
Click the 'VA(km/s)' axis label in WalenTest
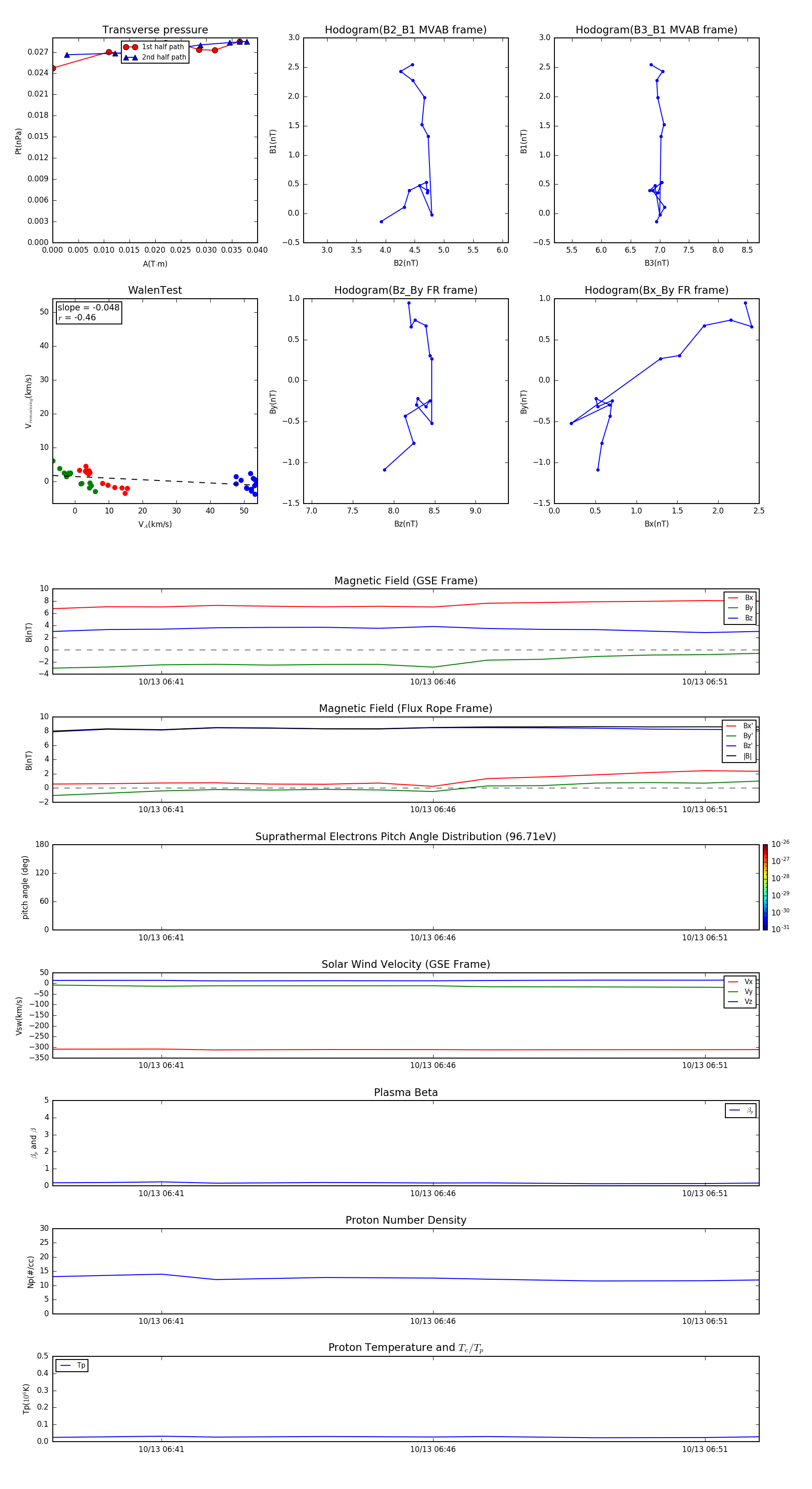[x=155, y=524]
